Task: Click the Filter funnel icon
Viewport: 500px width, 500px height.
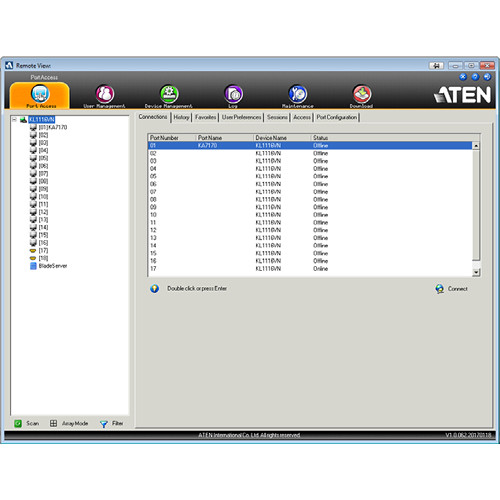Action: [x=104, y=424]
